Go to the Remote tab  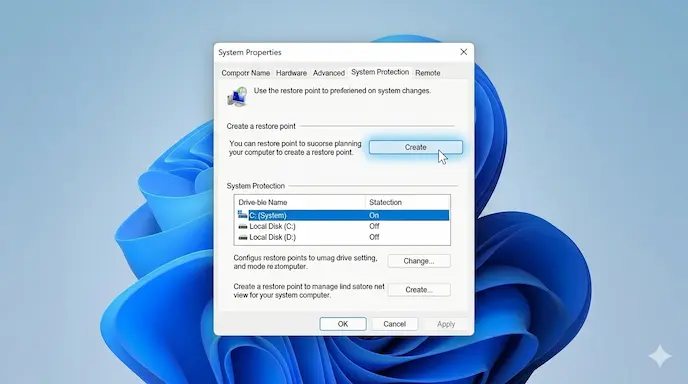(x=428, y=73)
